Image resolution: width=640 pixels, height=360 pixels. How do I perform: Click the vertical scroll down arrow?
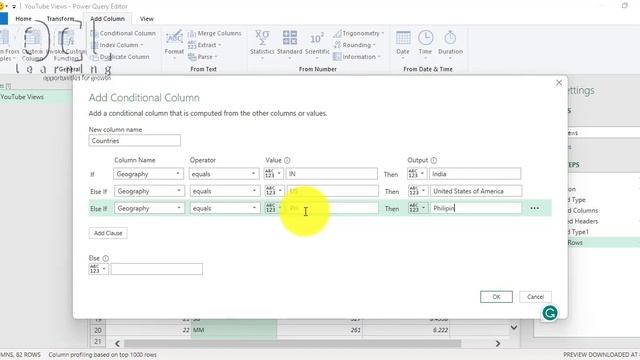(x=514, y=327)
